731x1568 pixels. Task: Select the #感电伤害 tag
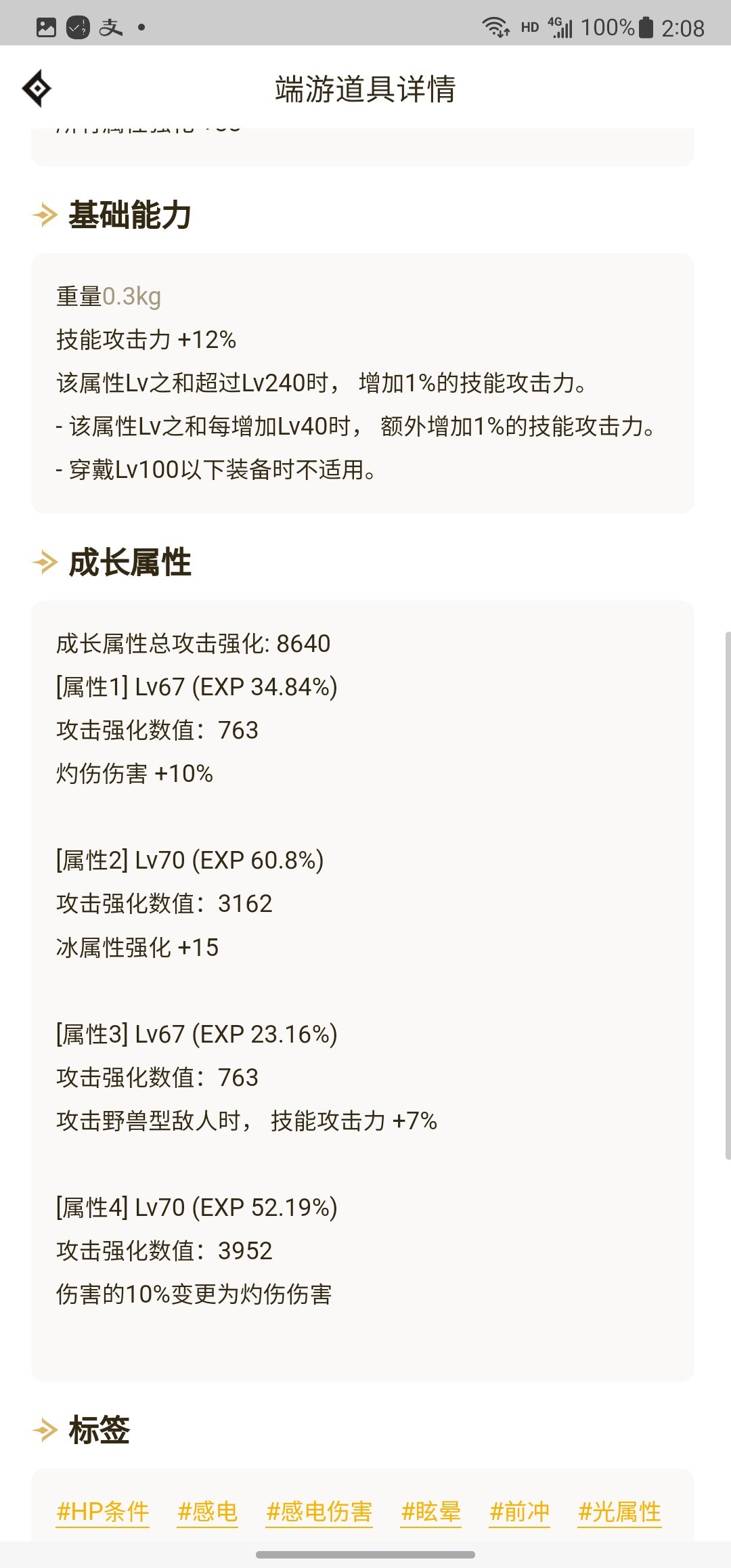[319, 1512]
